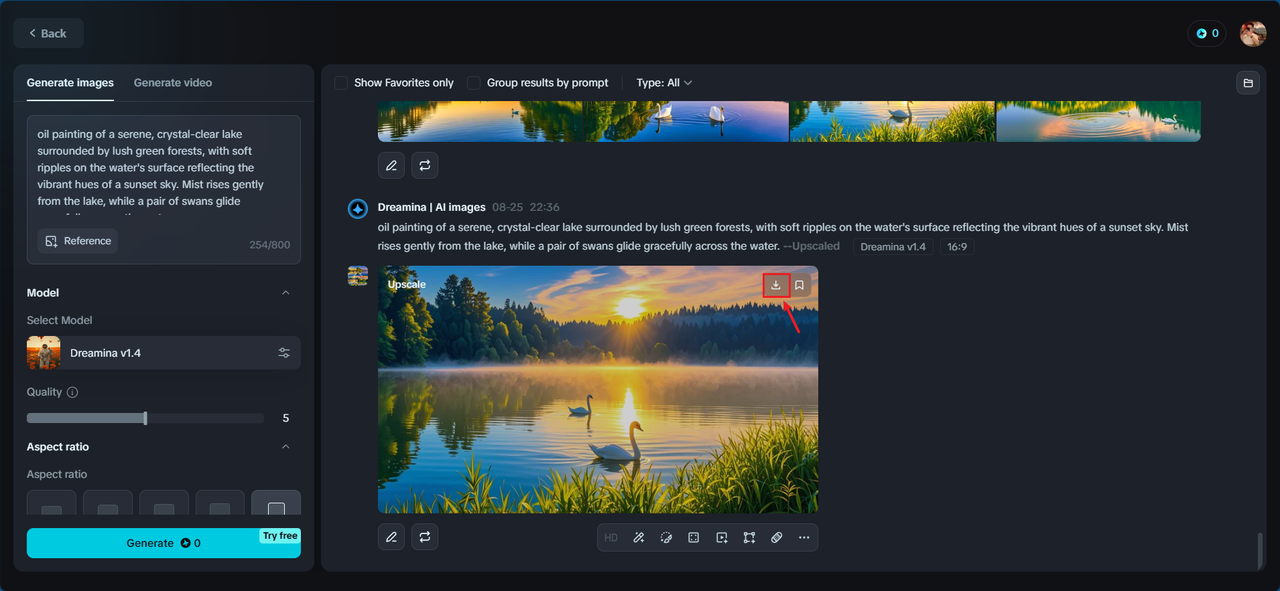Click the small result thumbnail beside upscaled image
This screenshot has height=591, width=1280.
tap(358, 276)
